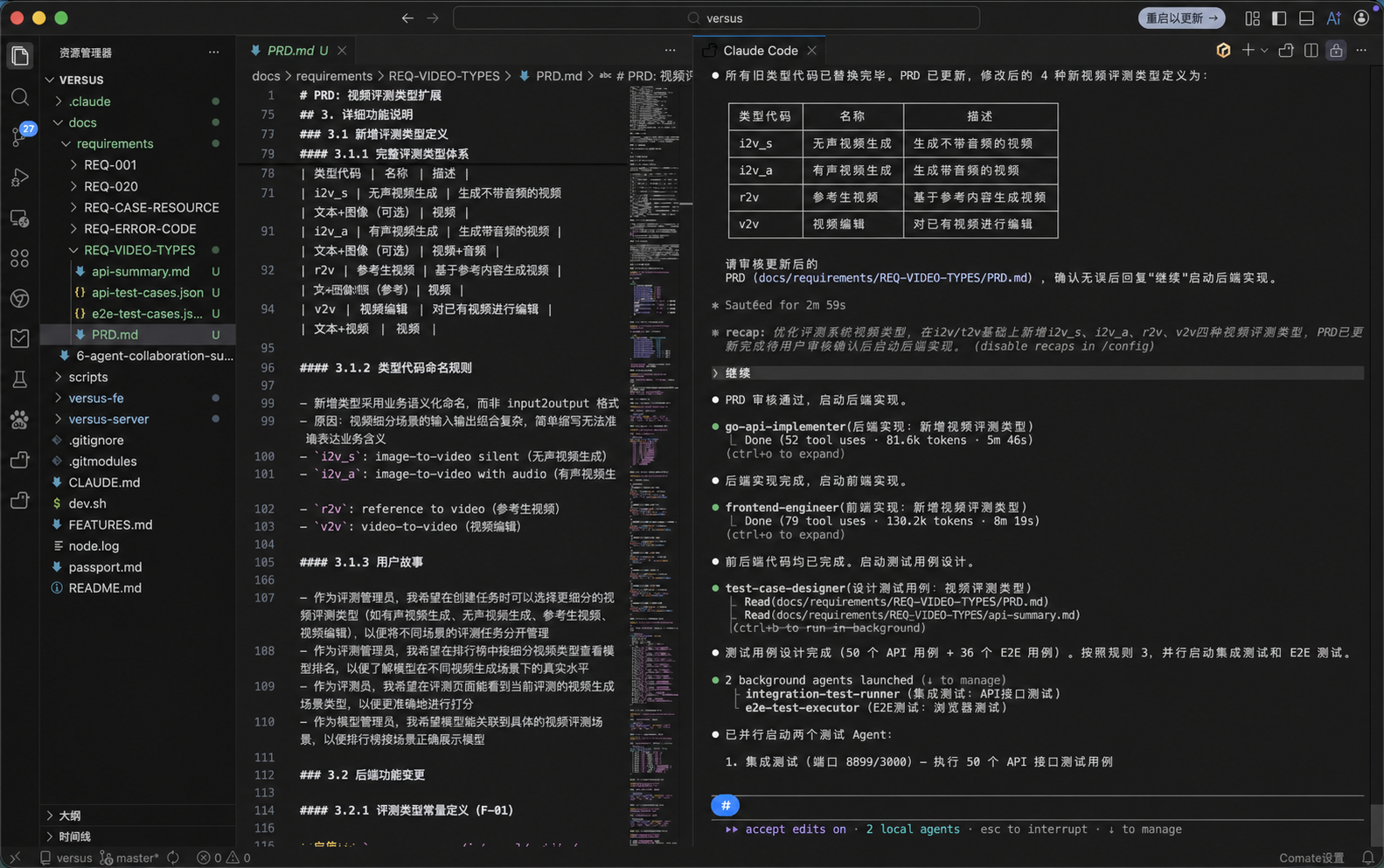Open the Search view in activity bar
Viewport: 1384px width, 868px height.
coord(20,96)
